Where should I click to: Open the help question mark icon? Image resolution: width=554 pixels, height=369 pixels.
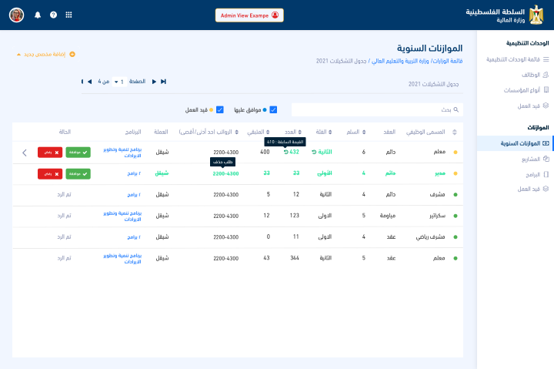[x=53, y=15]
